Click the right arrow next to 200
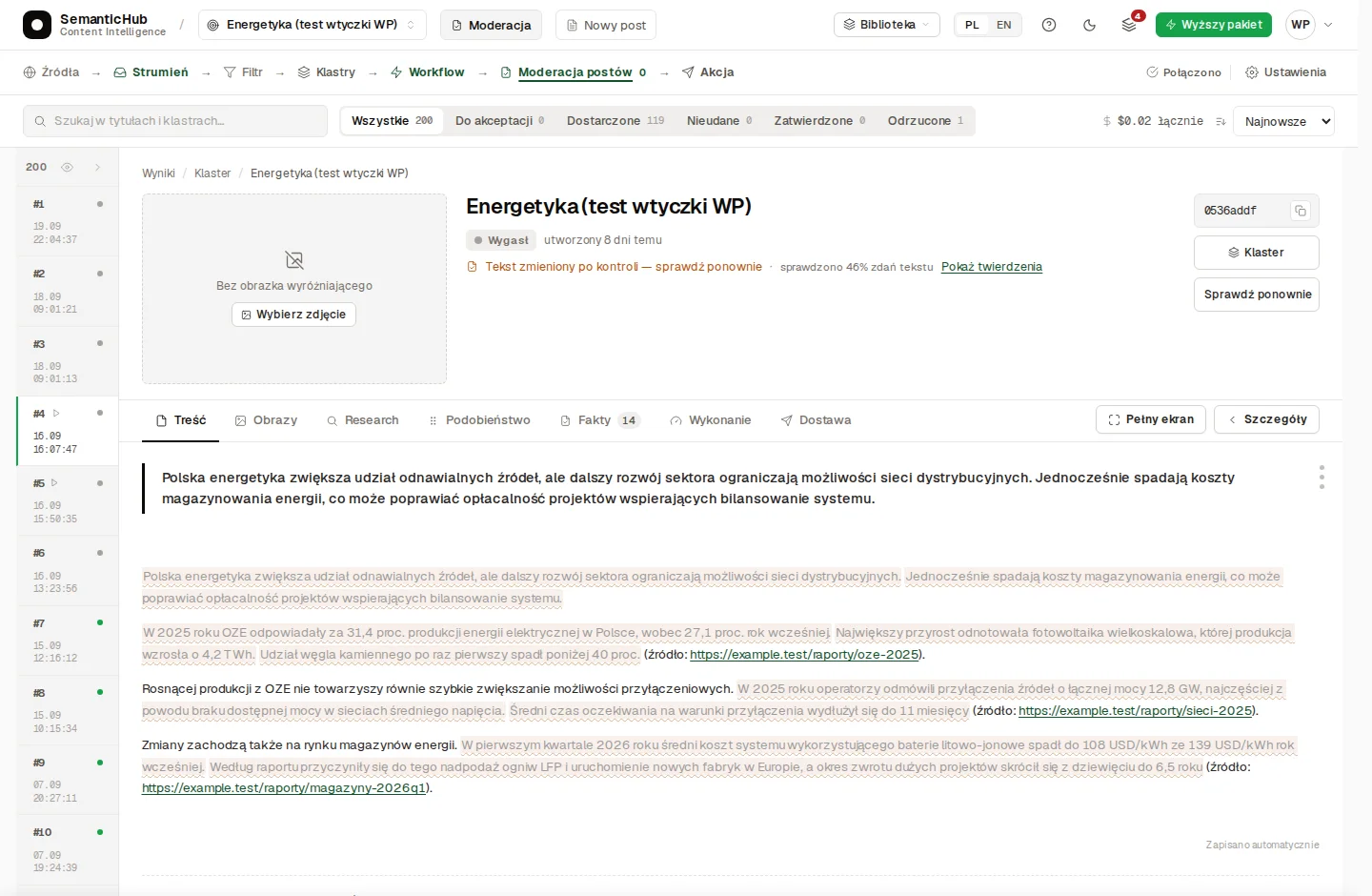The image size is (1372, 896). pos(97,167)
